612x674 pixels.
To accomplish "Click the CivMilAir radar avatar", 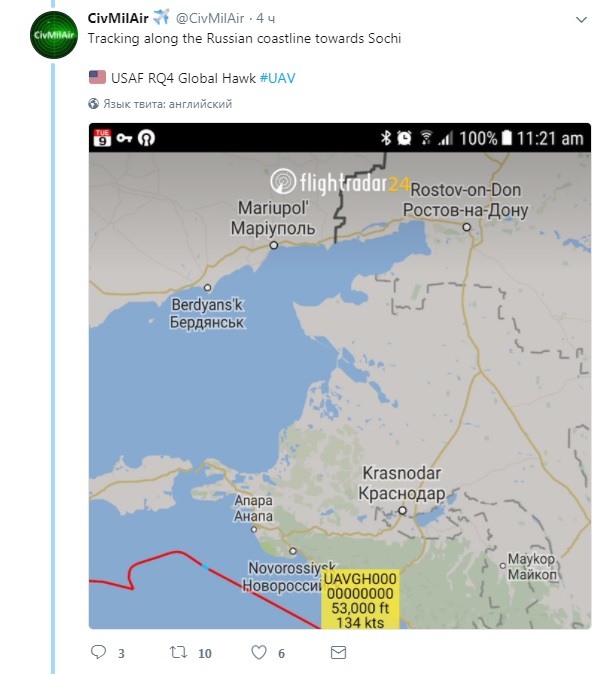I will coord(53,36).
